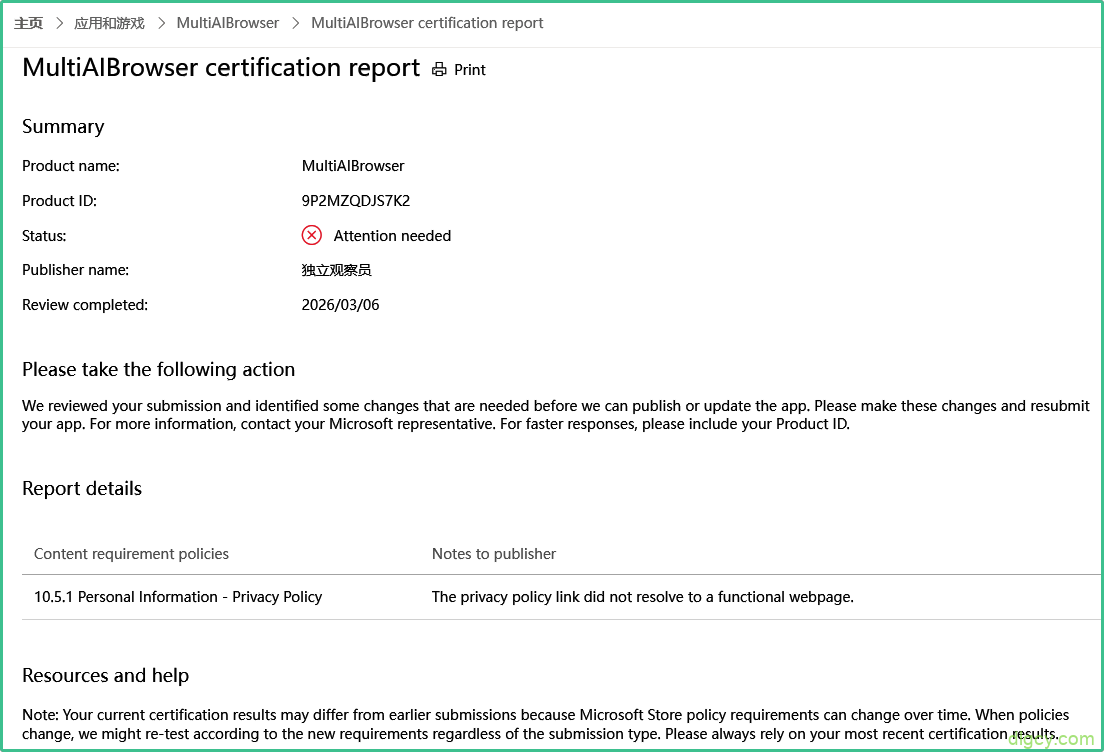The height and width of the screenshot is (752, 1104).
Task: Click the Report details heading
Action: coord(82,489)
